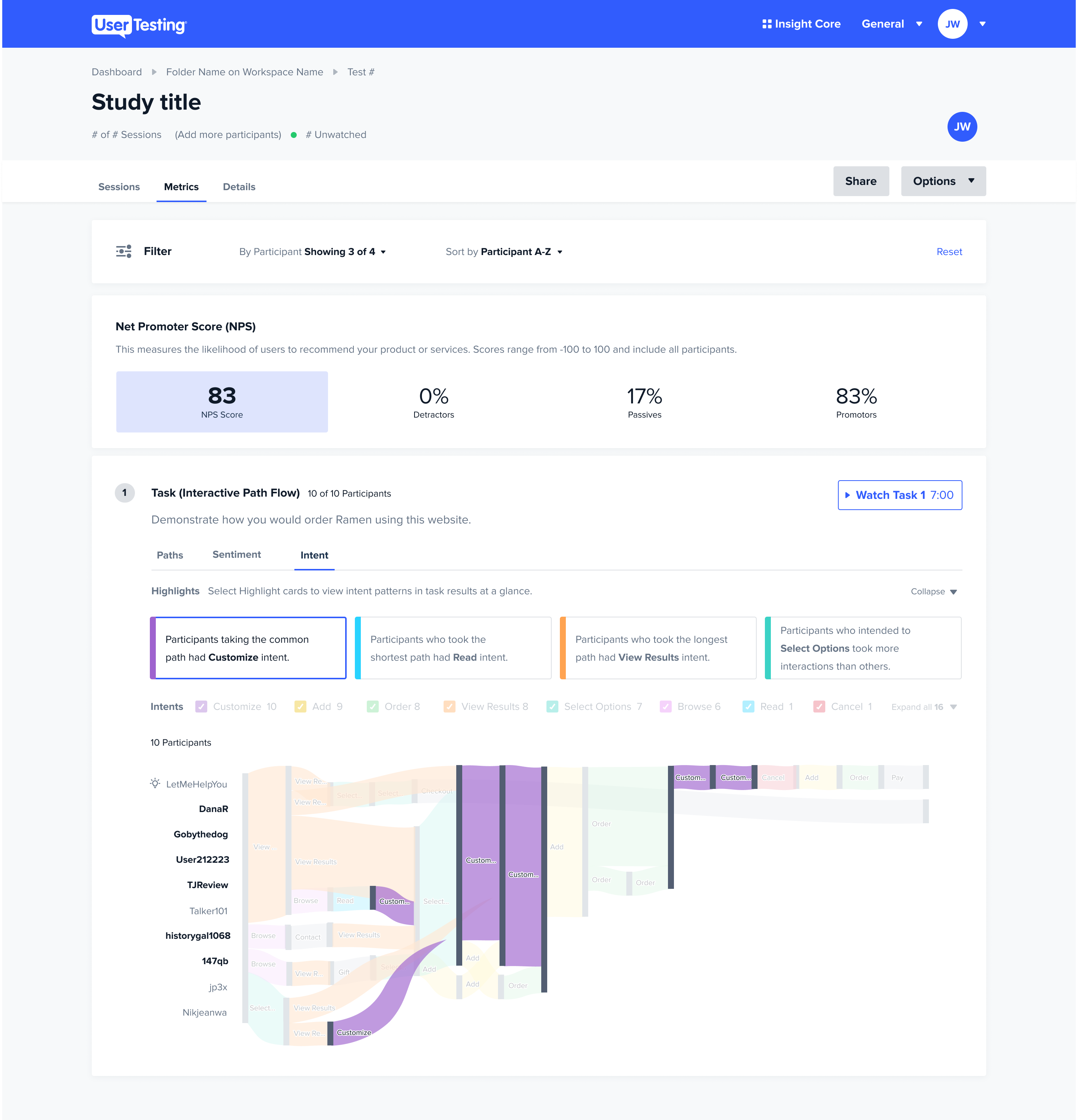Open the Options dropdown button

943,181
